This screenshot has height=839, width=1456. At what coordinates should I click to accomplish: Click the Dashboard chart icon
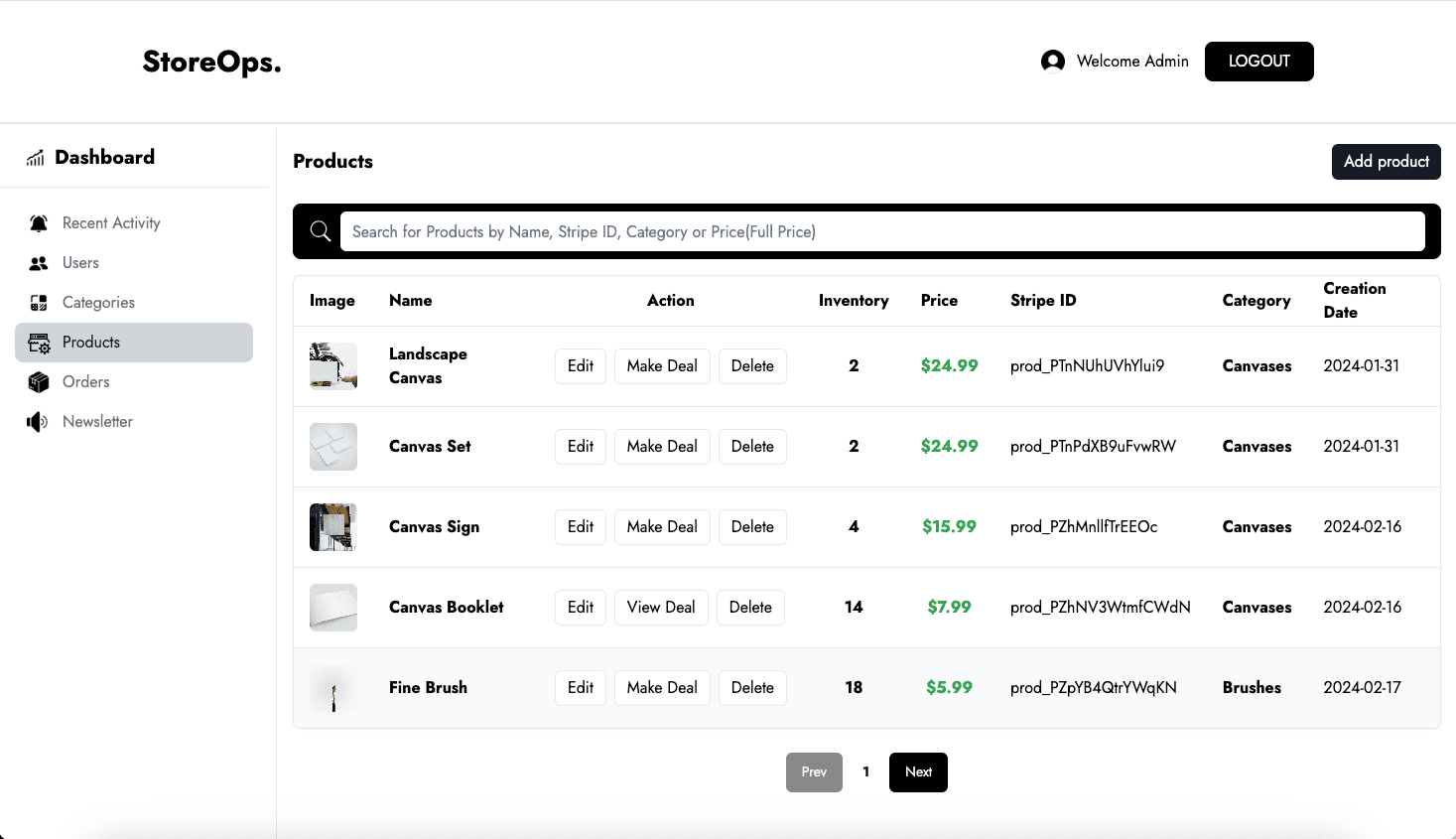[36, 158]
